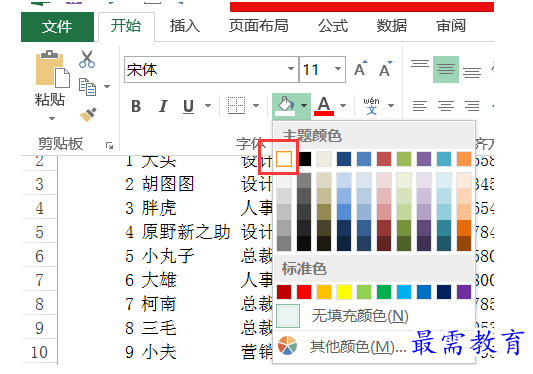This screenshot has width=533, height=374.
Task: Pick standard yellow color swatch
Action: pyautogui.click(x=344, y=292)
